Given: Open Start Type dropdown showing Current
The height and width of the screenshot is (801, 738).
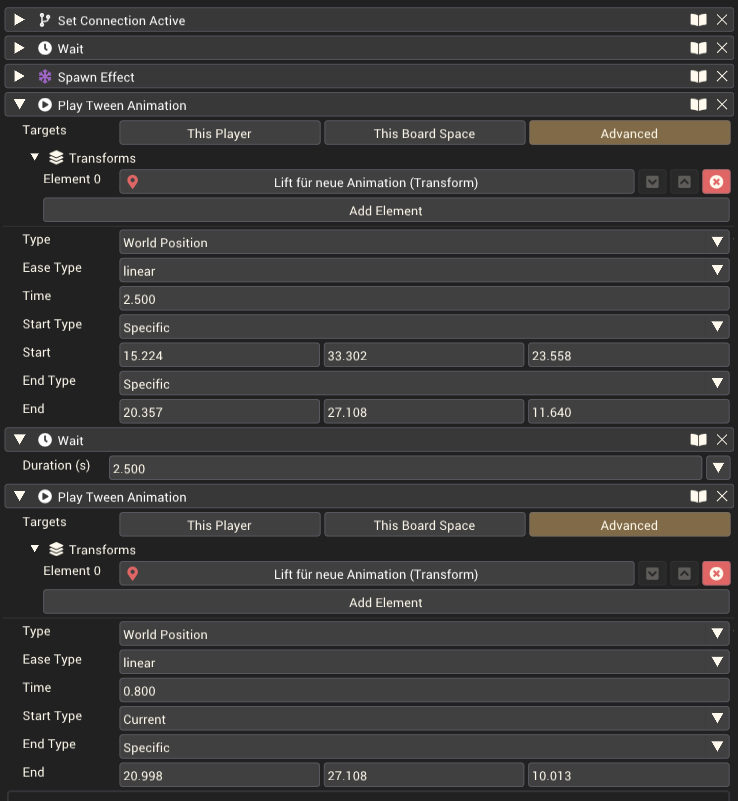Looking at the screenshot, I should 424,718.
